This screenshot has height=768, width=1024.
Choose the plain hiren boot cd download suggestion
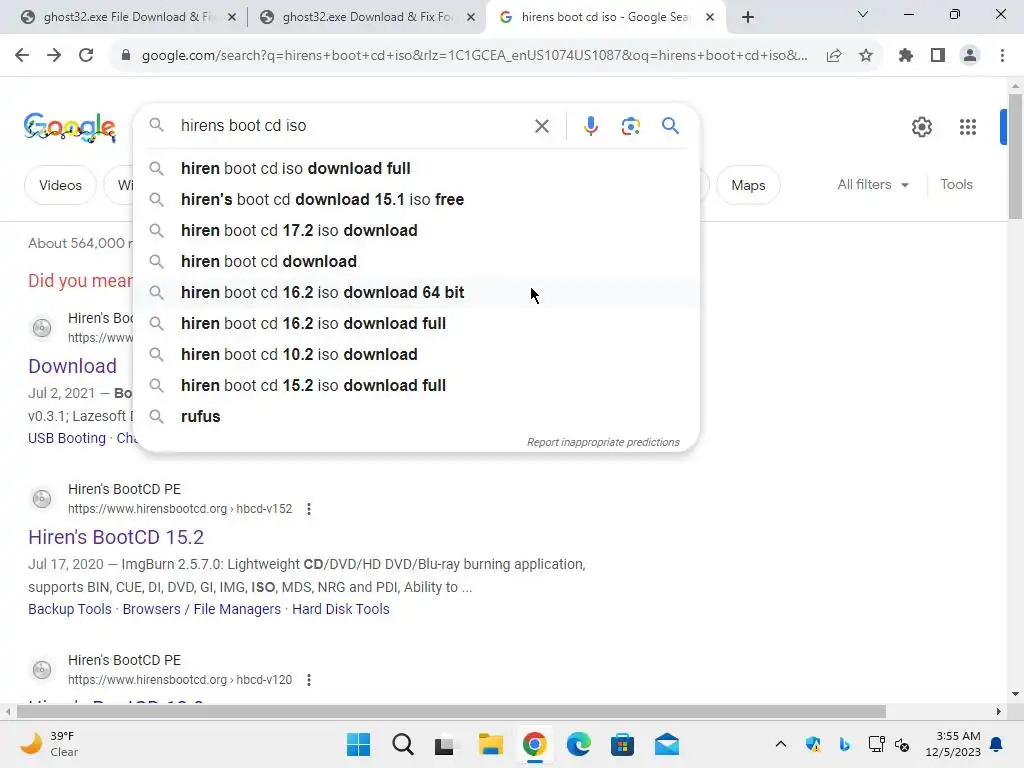click(x=416, y=261)
